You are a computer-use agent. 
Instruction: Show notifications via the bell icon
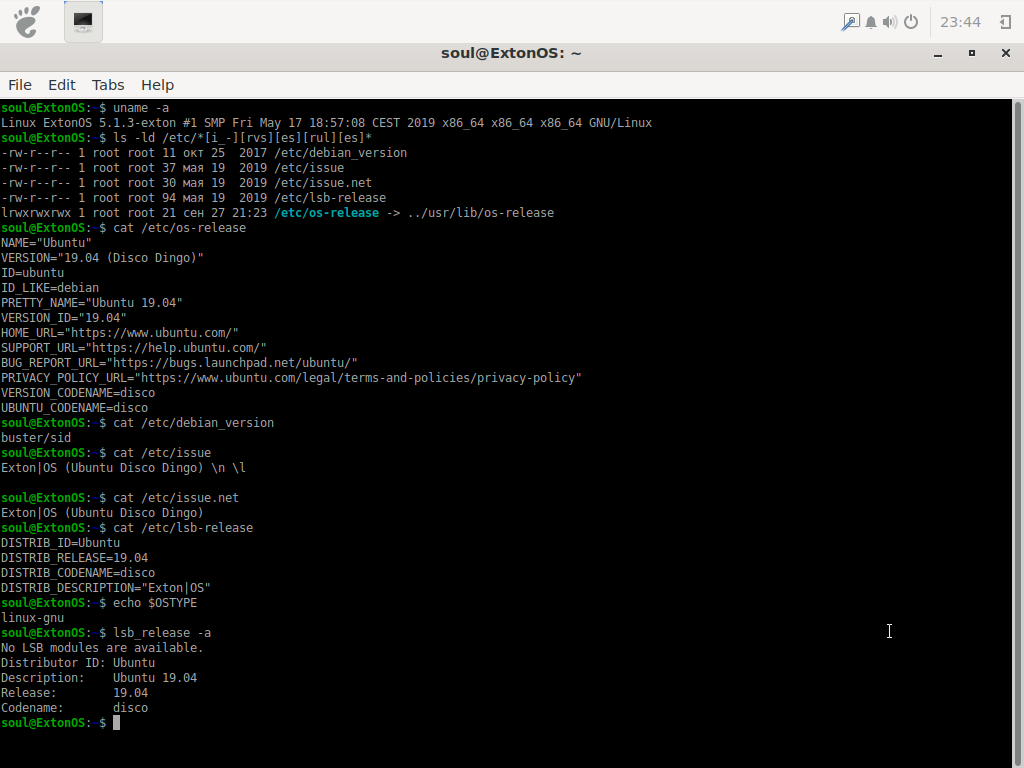coord(871,22)
